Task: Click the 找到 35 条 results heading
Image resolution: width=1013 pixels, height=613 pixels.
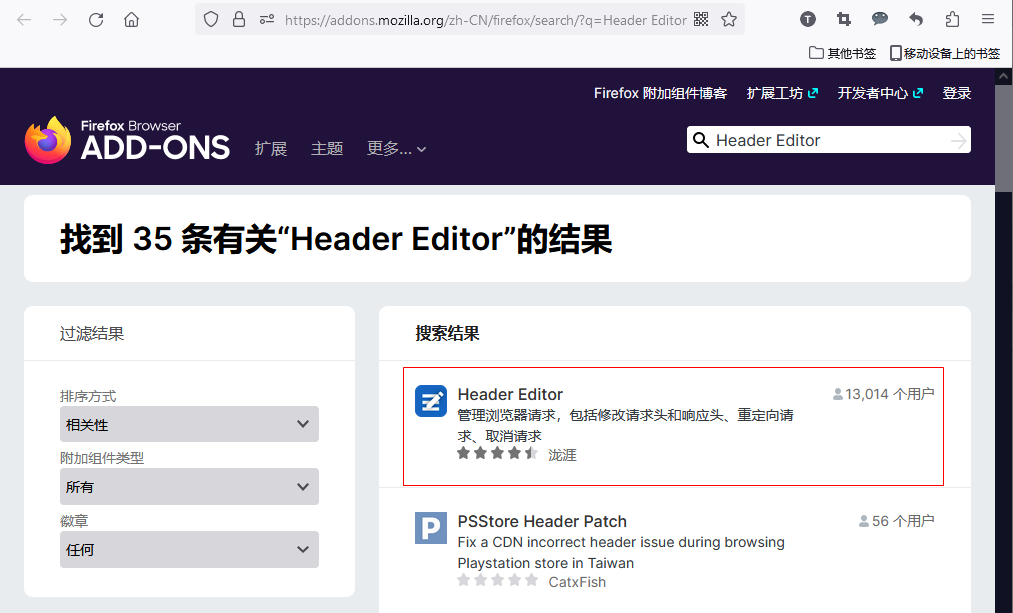Action: 336,239
